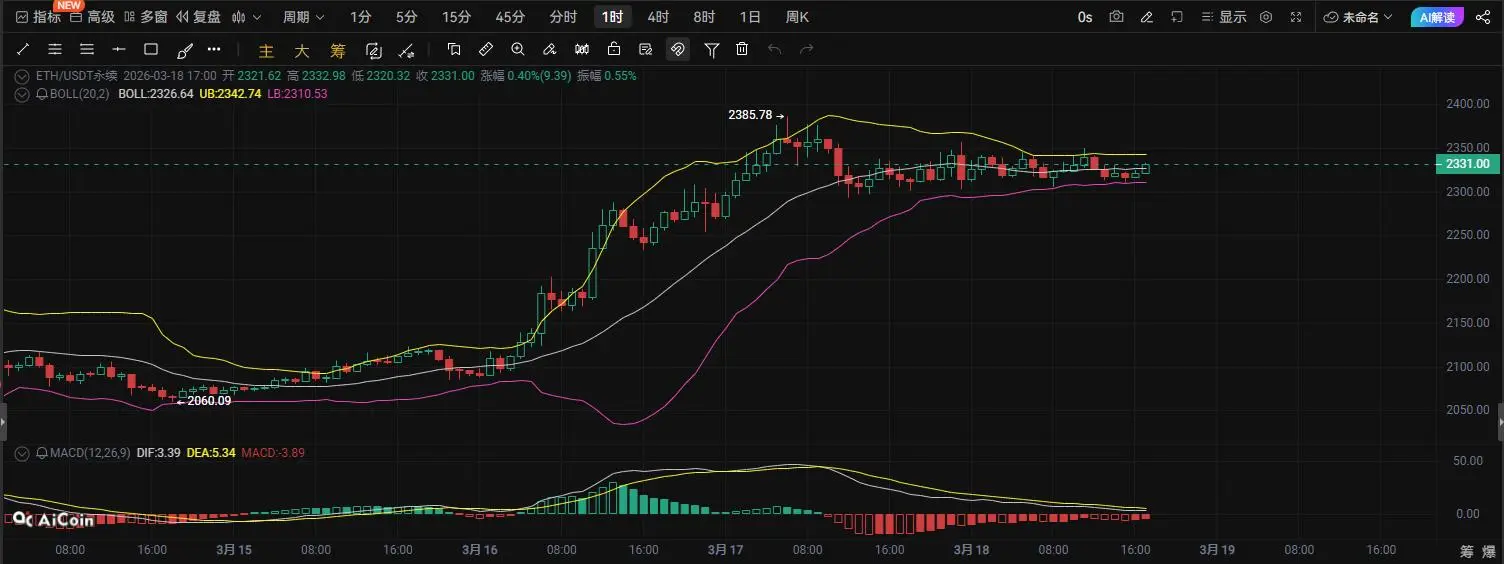The width and height of the screenshot is (1504, 564).
Task: Switch to the 4时 timeframe
Action: [x=658, y=17]
